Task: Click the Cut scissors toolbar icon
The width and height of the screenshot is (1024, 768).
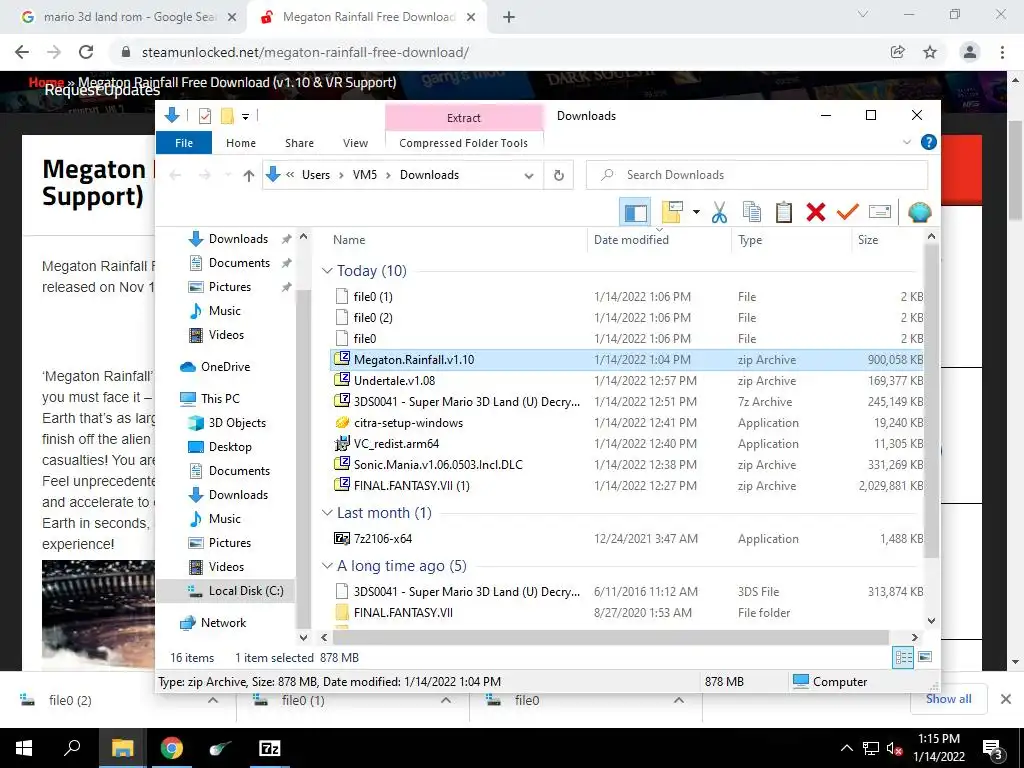Action: click(x=719, y=212)
